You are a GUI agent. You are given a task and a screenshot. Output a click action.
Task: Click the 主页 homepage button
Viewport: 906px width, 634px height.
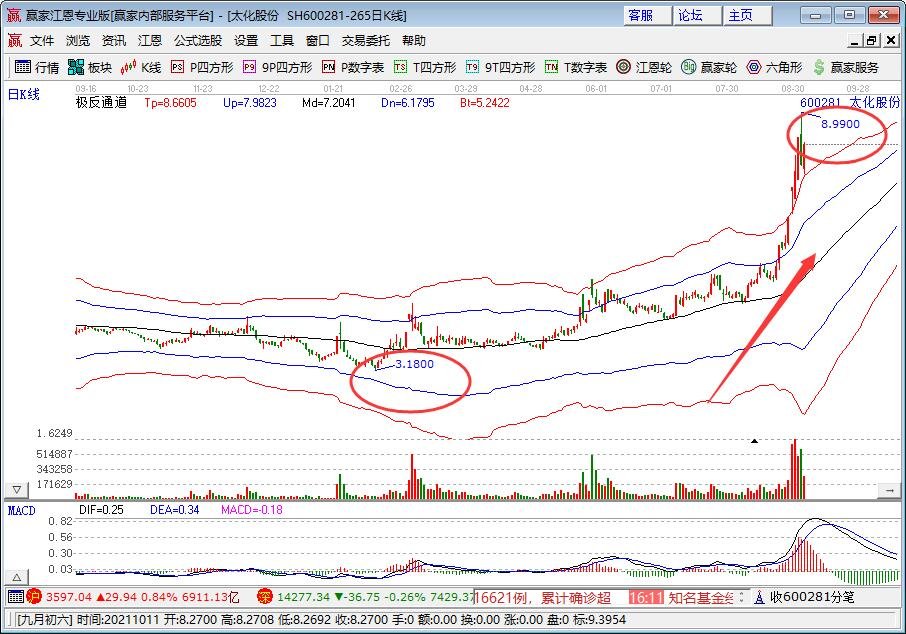tap(740, 15)
